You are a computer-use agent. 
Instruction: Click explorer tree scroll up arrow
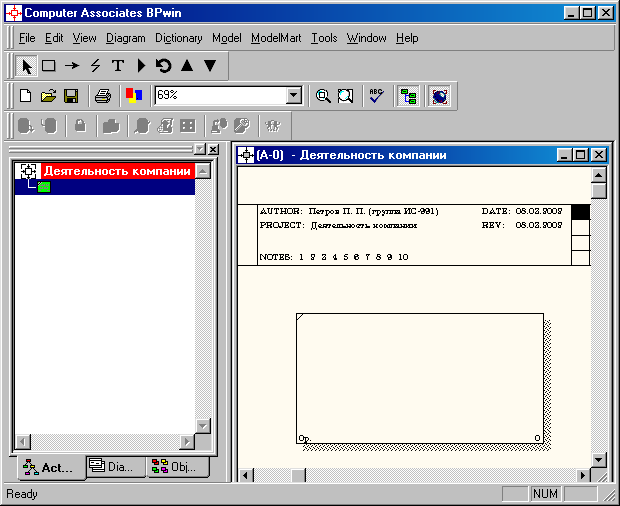(x=203, y=171)
